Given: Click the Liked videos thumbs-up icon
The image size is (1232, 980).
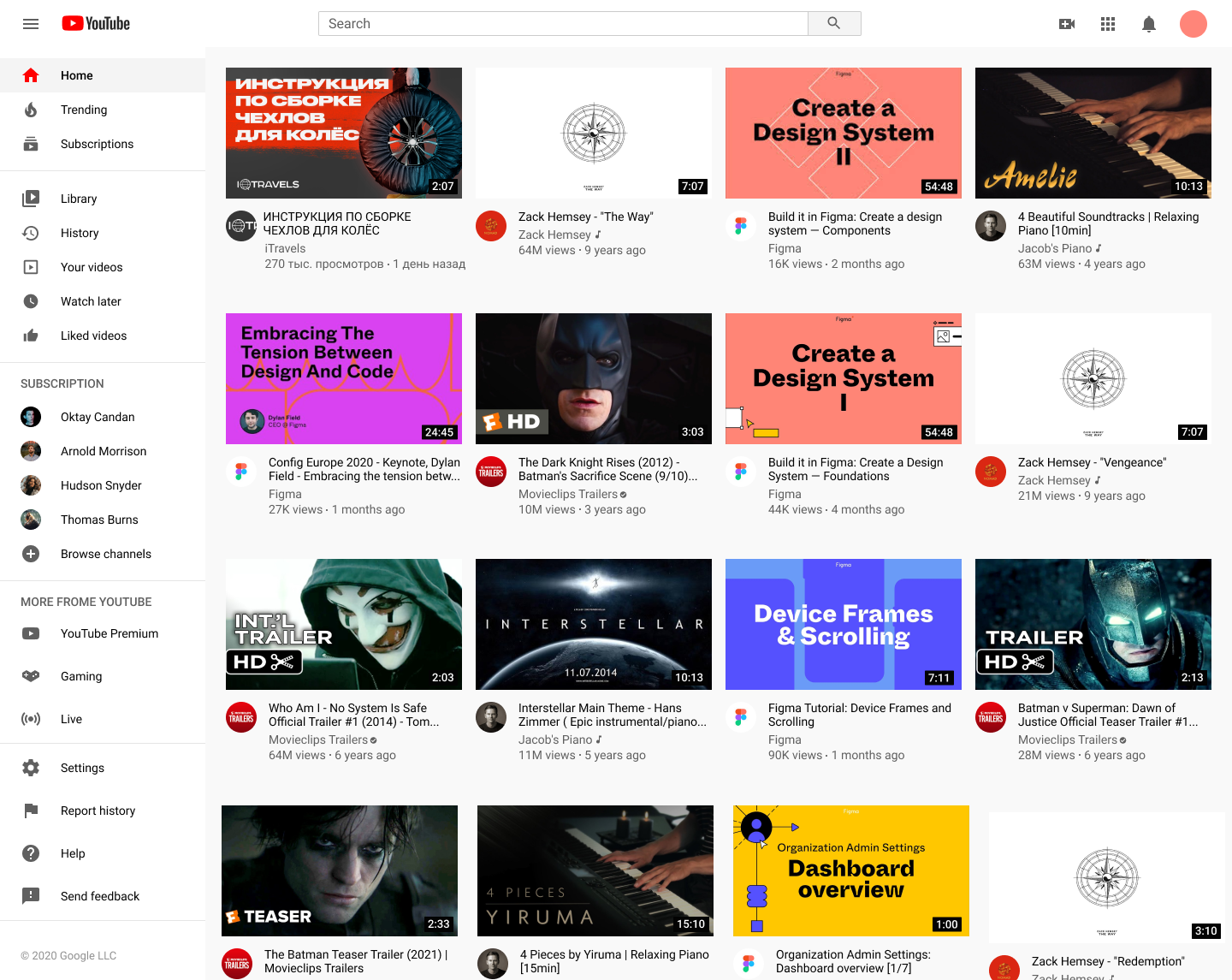Looking at the screenshot, I should 31,336.
